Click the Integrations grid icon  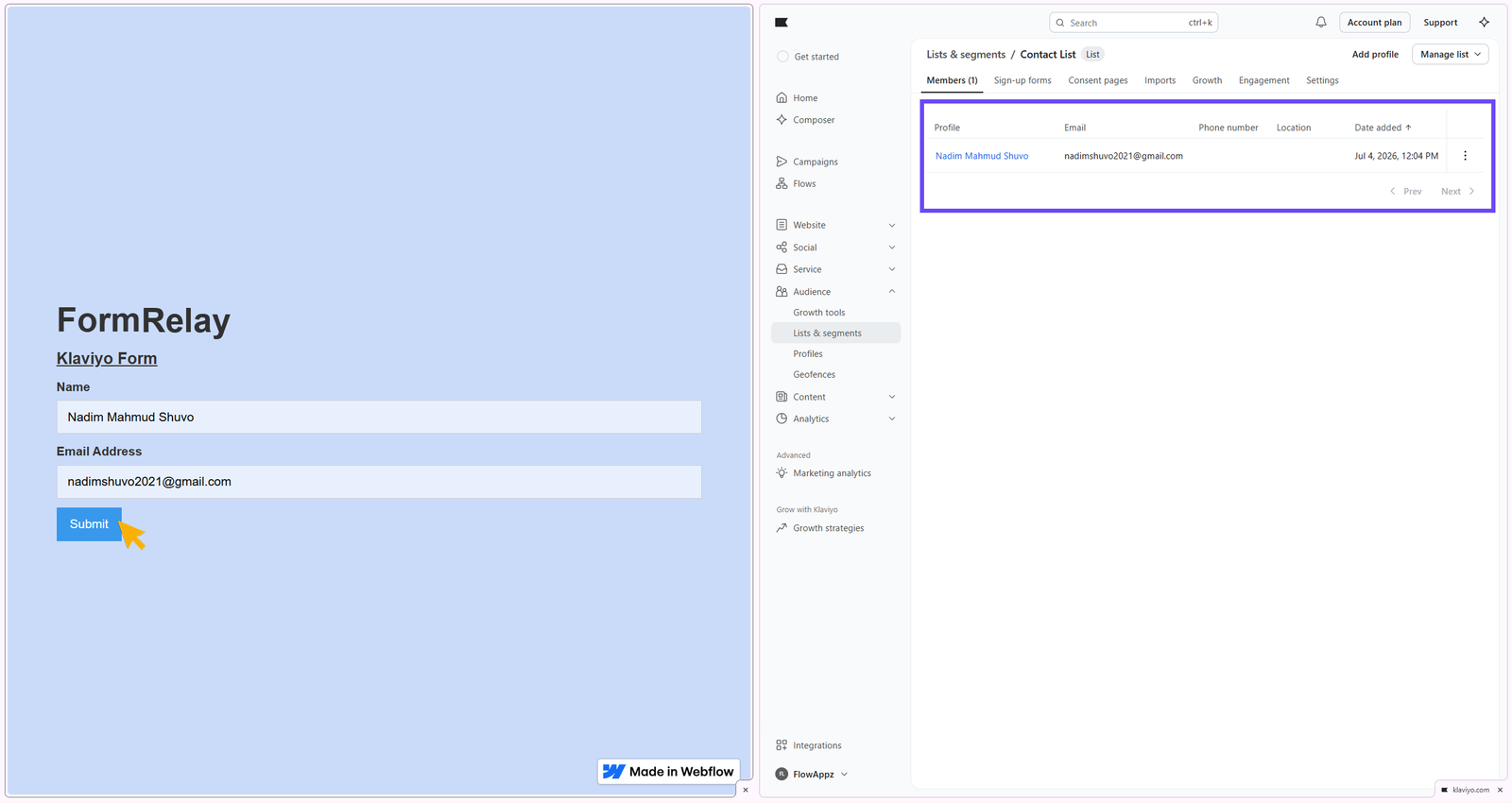tap(782, 745)
